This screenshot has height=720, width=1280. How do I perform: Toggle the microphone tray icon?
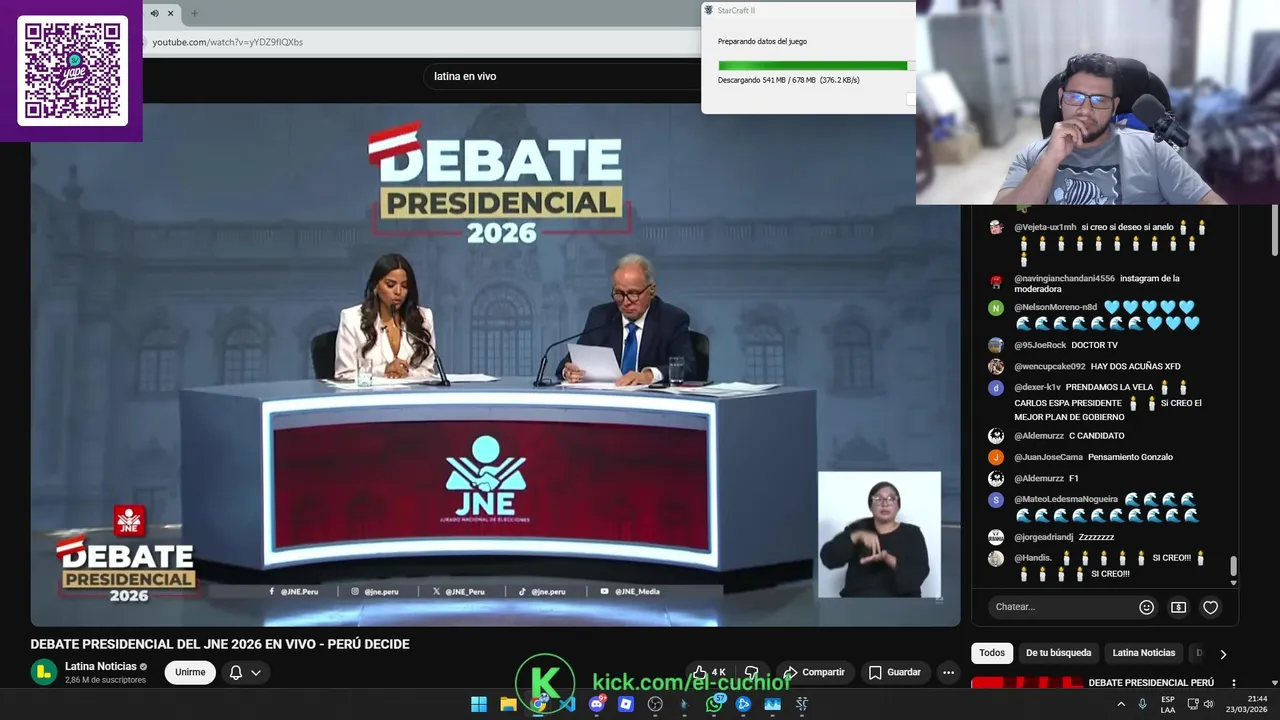pos(1142,704)
